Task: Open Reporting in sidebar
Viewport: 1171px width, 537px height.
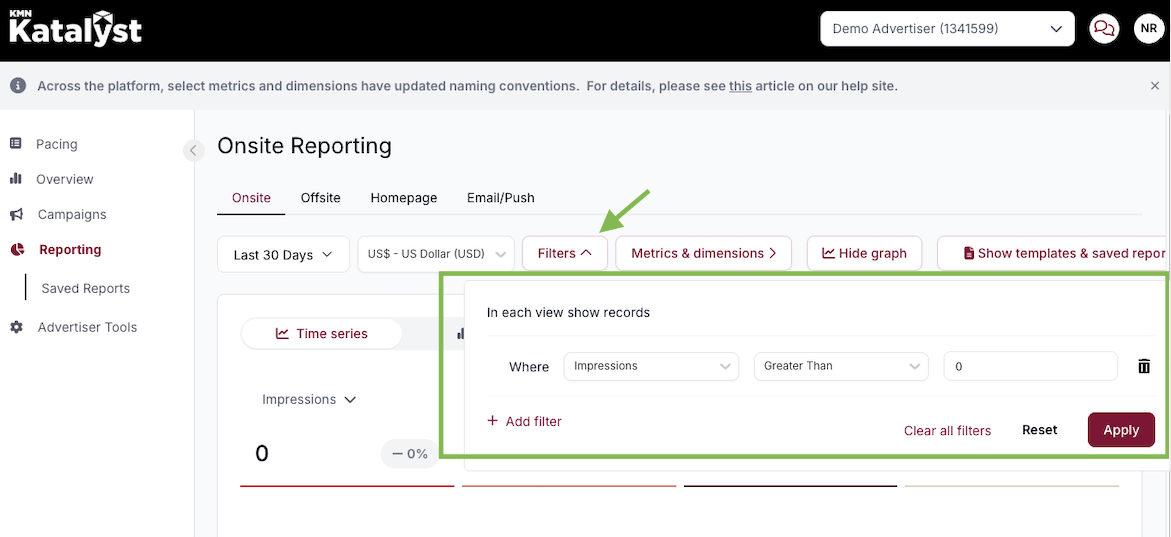Action: (x=69, y=249)
